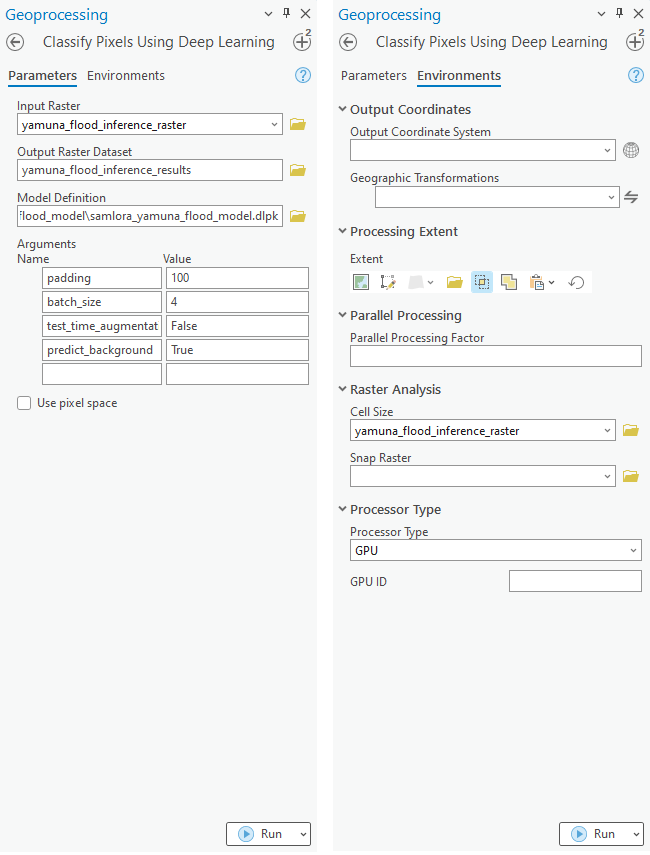Viewport: 650px width, 855px height.
Task: Open the Output Coordinate System dropdown
Action: (608, 150)
